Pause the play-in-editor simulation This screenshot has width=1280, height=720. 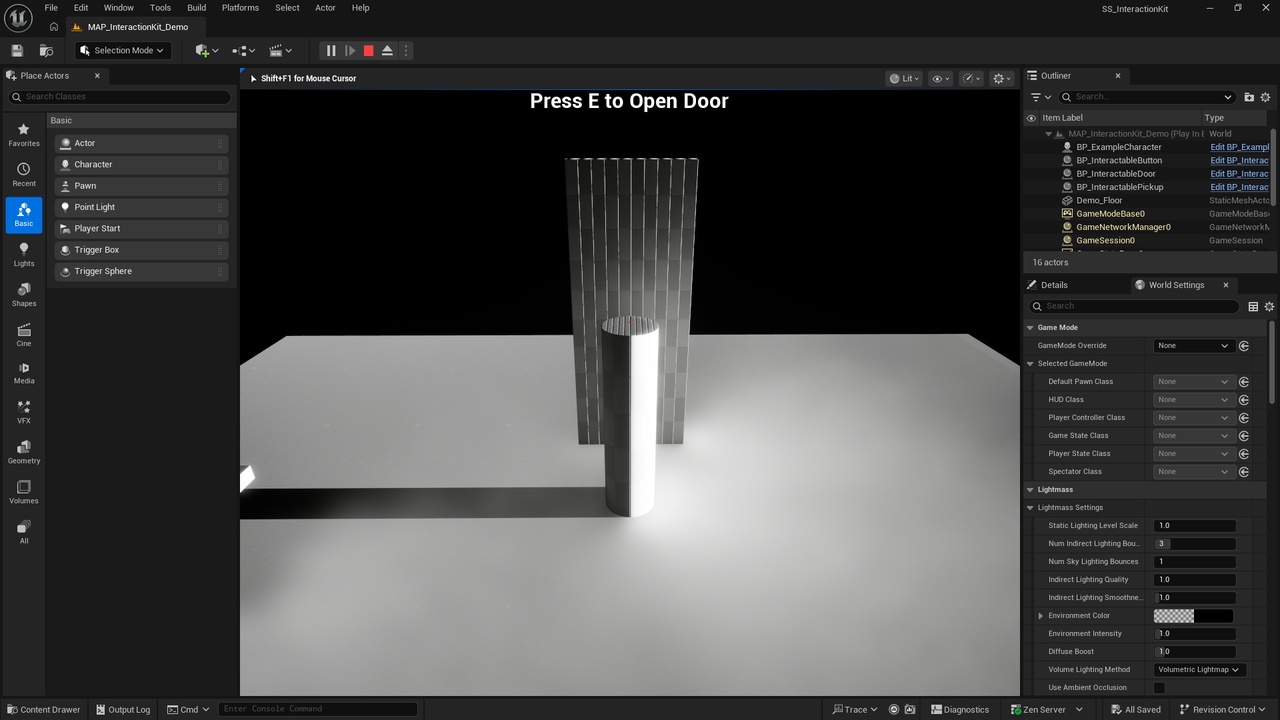coord(331,50)
